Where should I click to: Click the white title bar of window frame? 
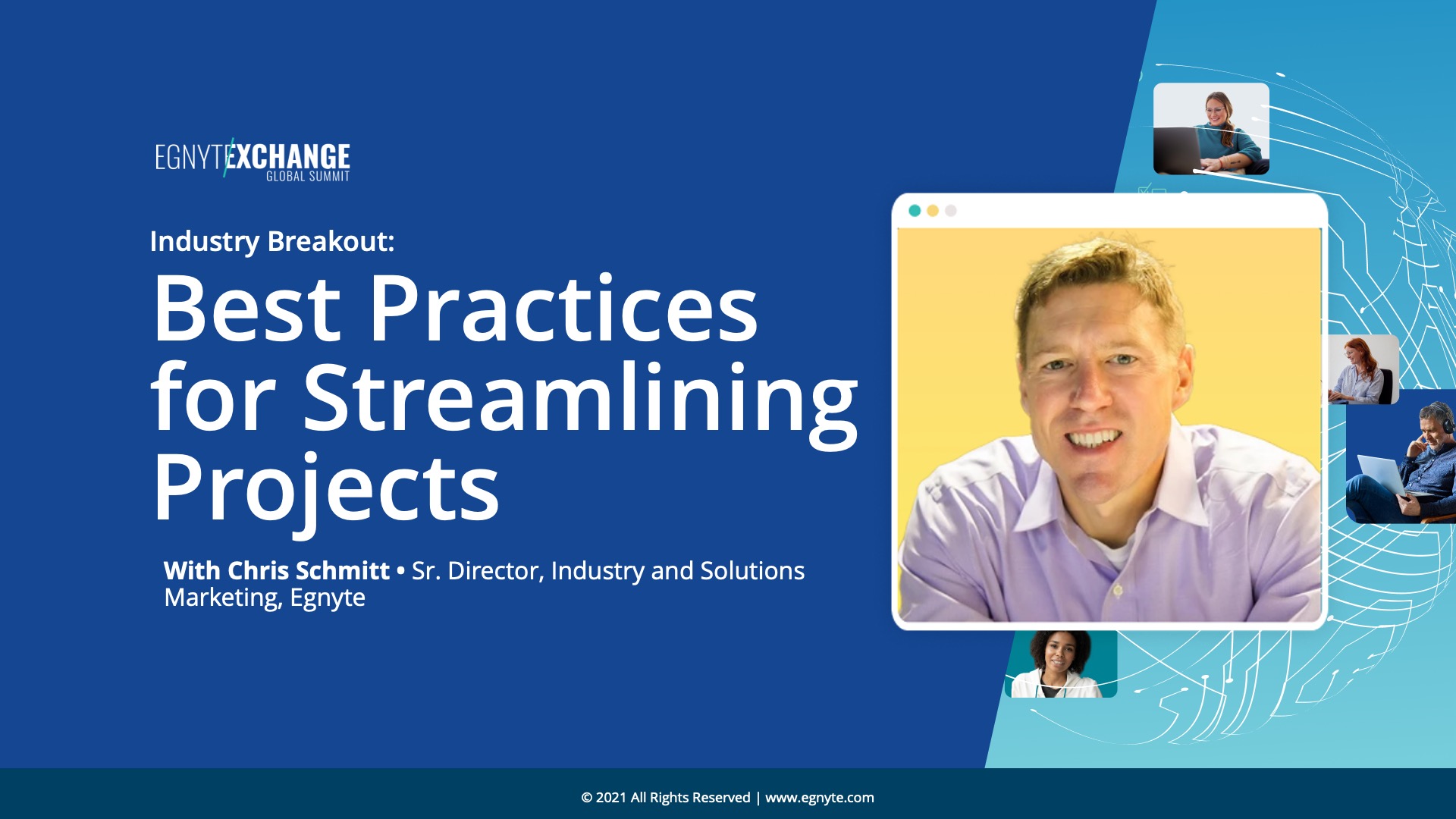tap(1137, 211)
